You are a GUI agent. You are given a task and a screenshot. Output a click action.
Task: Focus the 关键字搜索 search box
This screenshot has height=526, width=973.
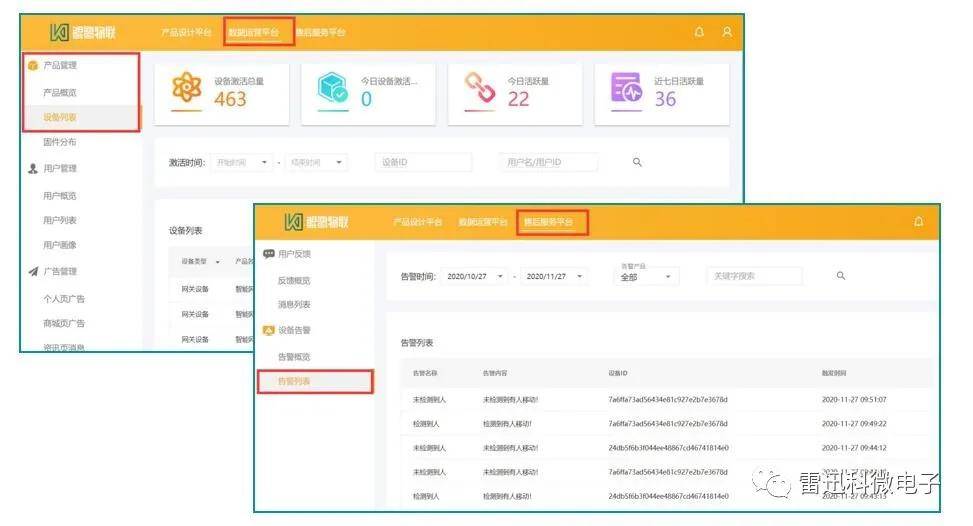[x=755, y=276]
